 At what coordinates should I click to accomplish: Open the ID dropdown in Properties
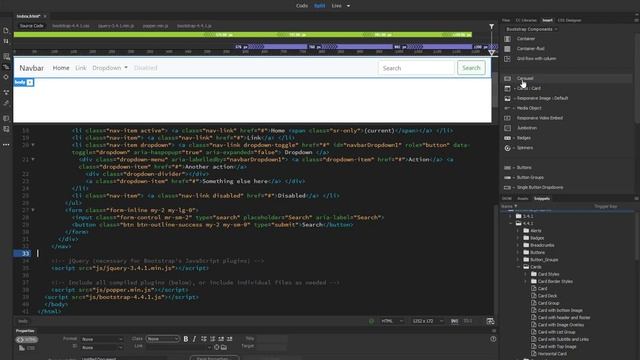click(x=102, y=348)
